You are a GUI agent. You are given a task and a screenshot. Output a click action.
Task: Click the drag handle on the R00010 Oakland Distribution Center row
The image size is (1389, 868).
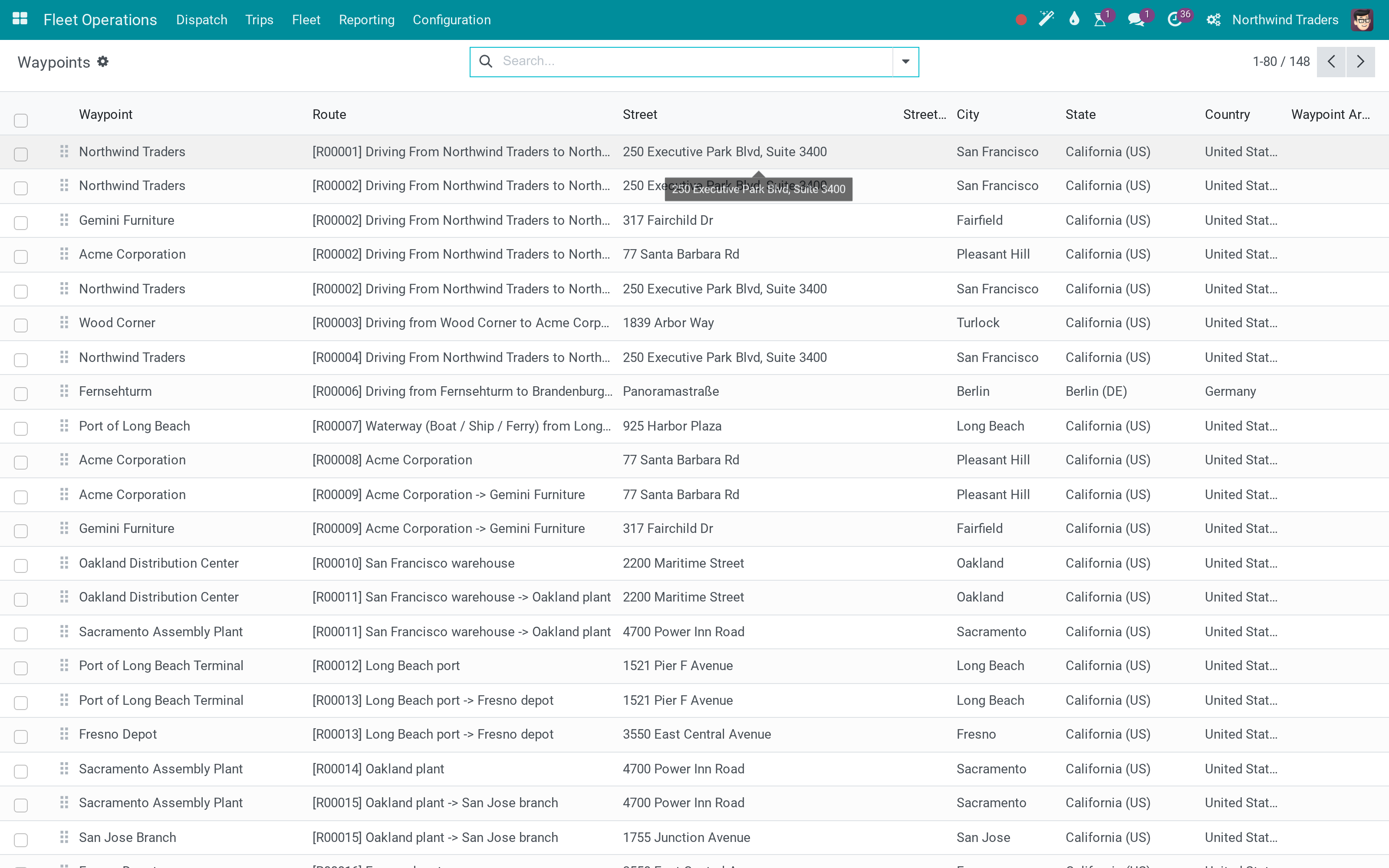[64, 562]
